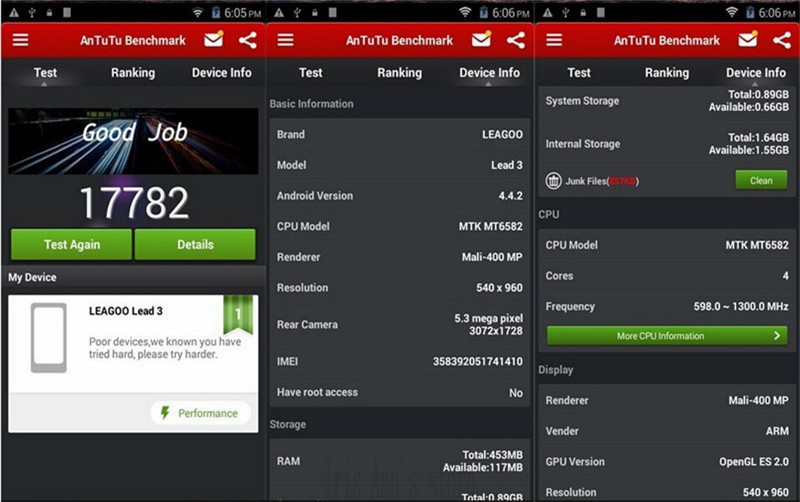Select Test tab above Basic Information
Image resolution: width=800 pixels, height=502 pixels.
click(x=311, y=73)
